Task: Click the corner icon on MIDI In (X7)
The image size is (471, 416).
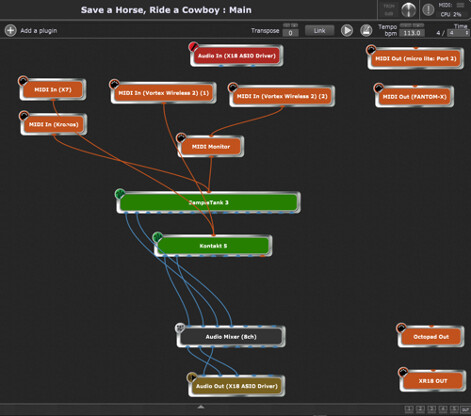Action: point(23,81)
